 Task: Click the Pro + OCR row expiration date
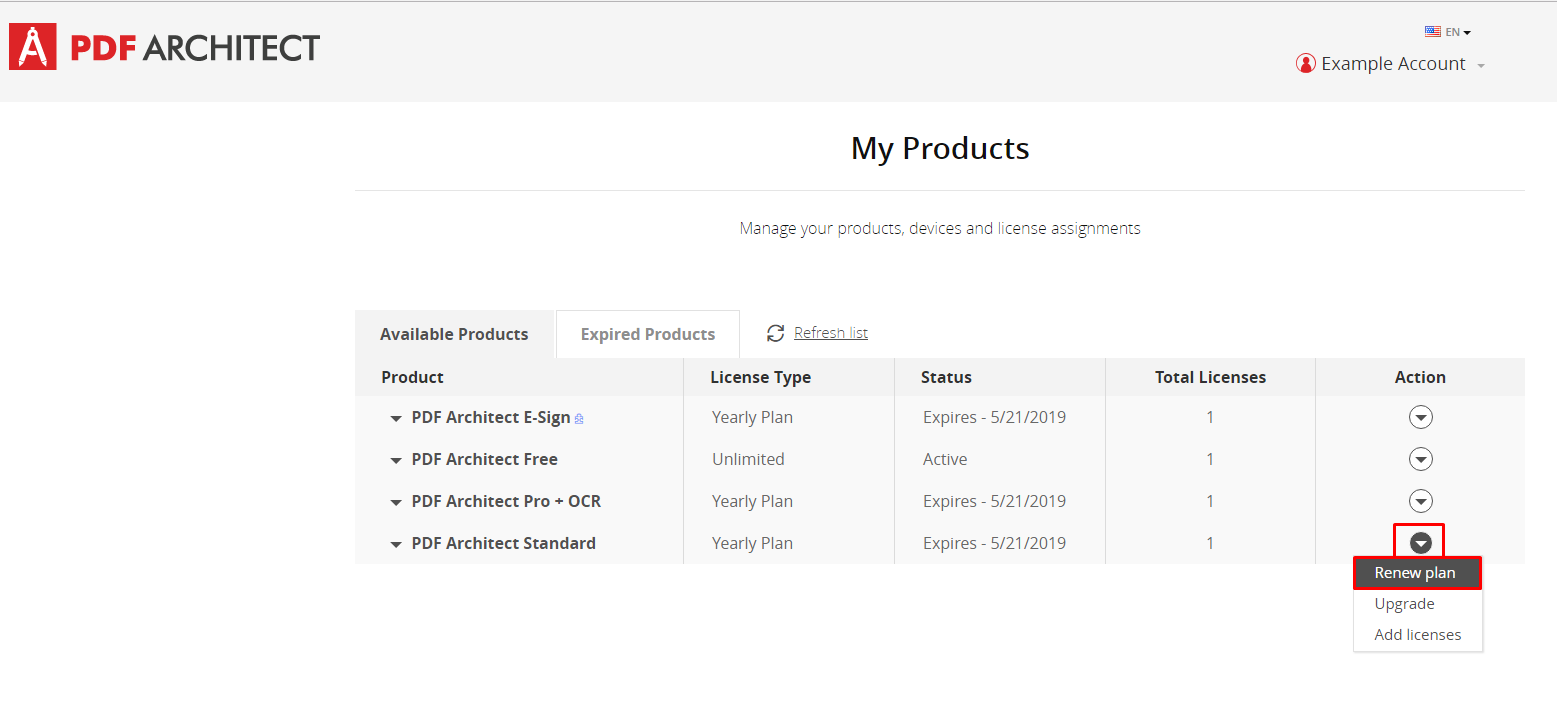tap(994, 501)
